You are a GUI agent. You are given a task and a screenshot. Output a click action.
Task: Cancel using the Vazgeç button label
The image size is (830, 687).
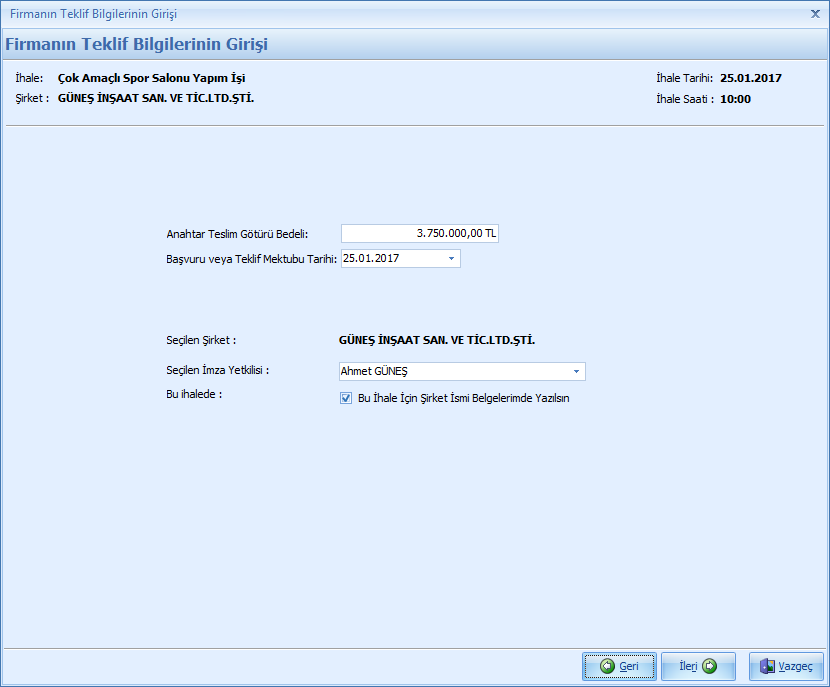click(797, 666)
